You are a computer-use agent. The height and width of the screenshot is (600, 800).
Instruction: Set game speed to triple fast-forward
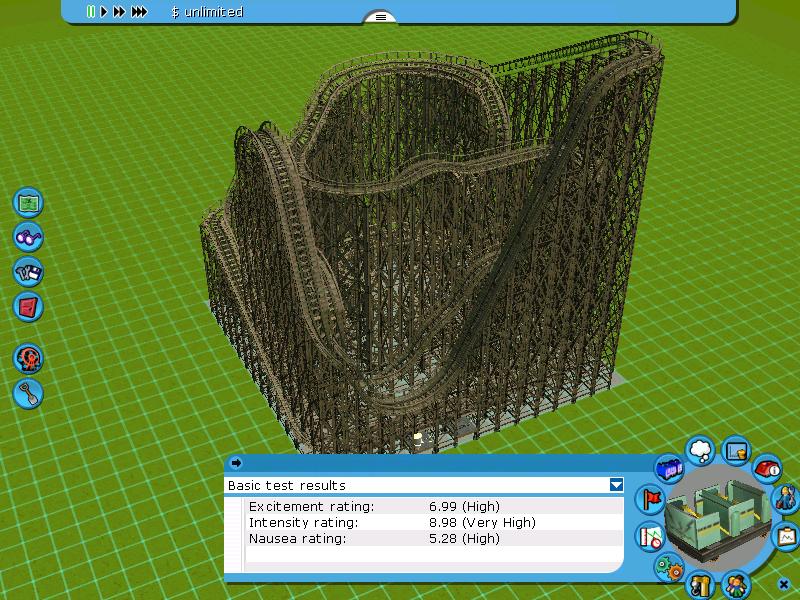[139, 11]
